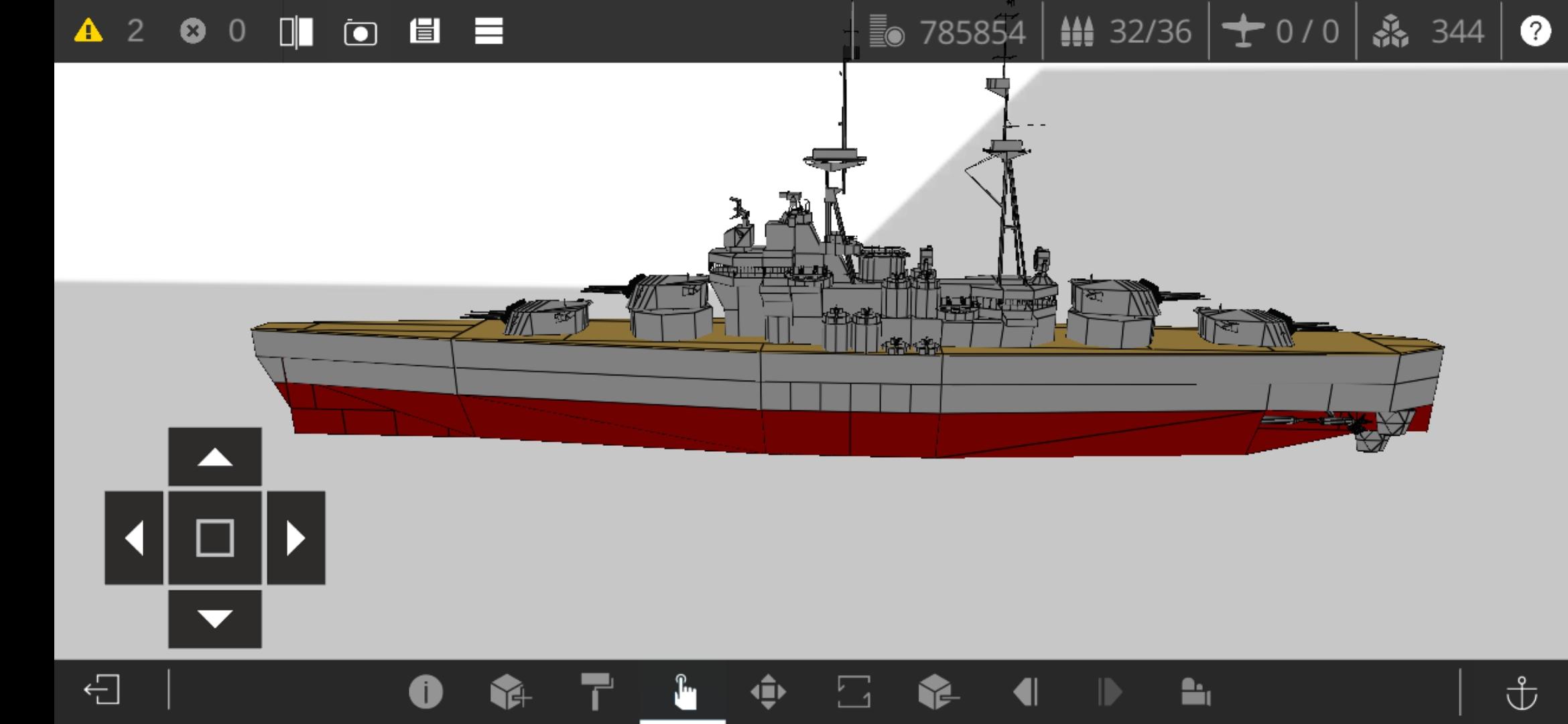Move camera up with the up arrow
This screenshot has width=1568, height=724.
[x=215, y=457]
